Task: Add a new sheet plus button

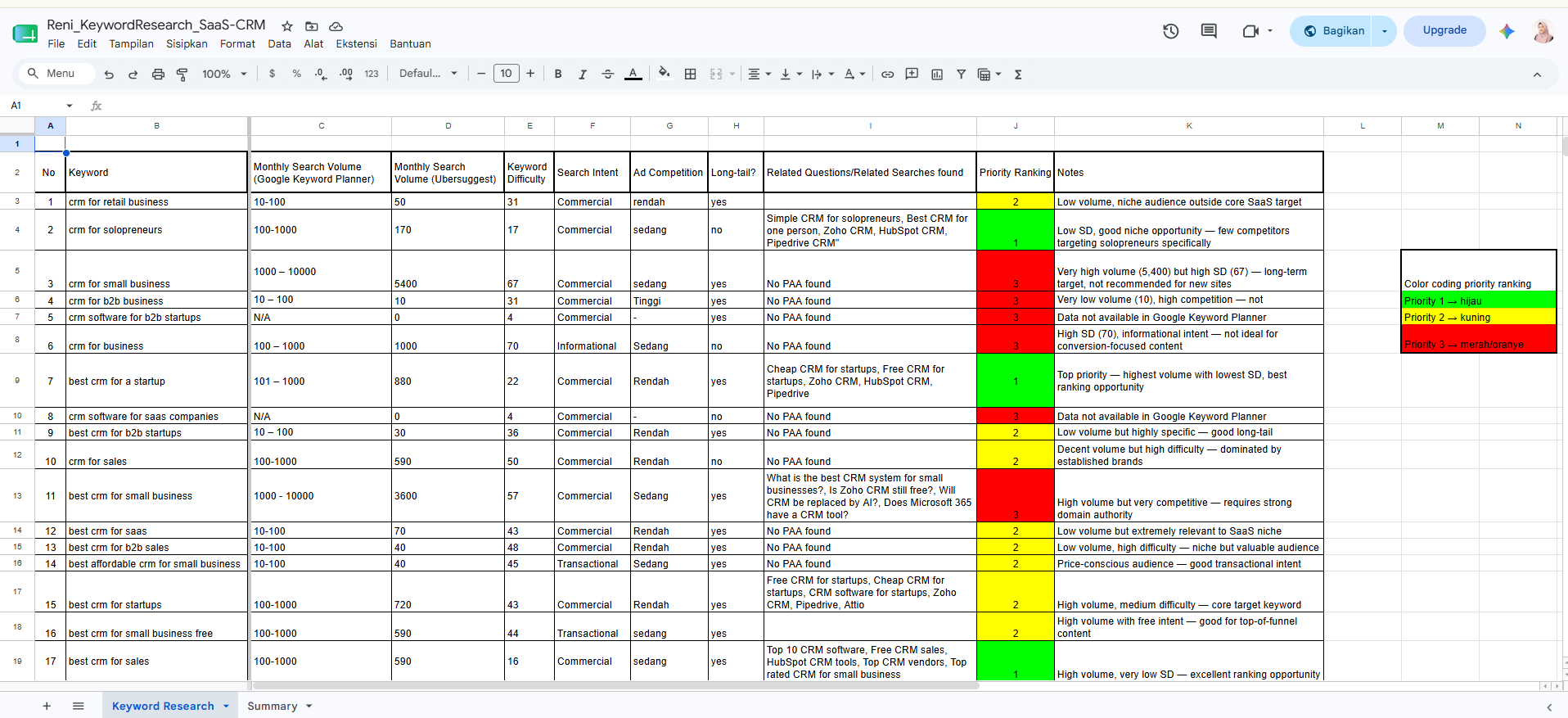Action: click(x=47, y=706)
